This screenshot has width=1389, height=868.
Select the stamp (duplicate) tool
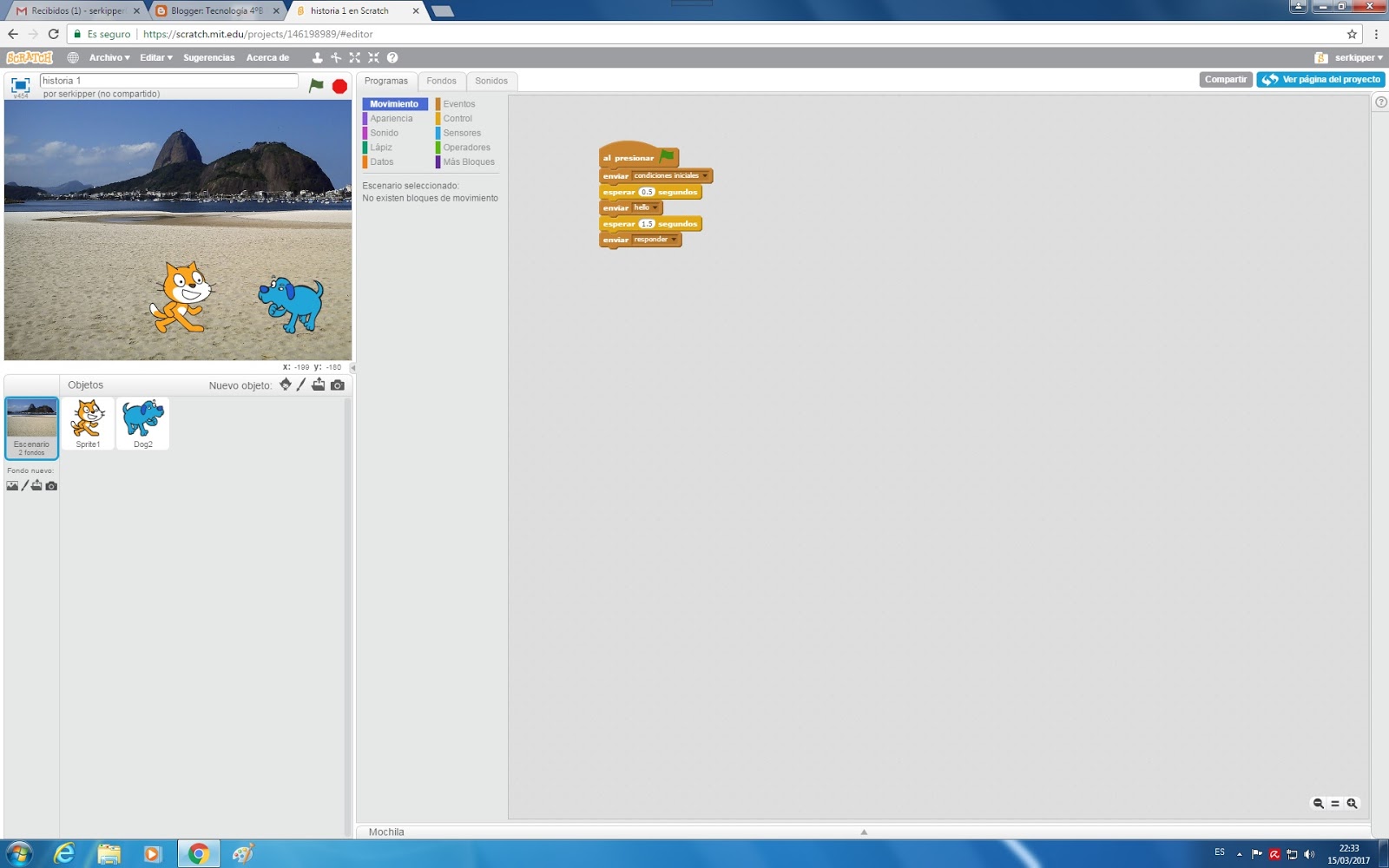tap(316, 57)
